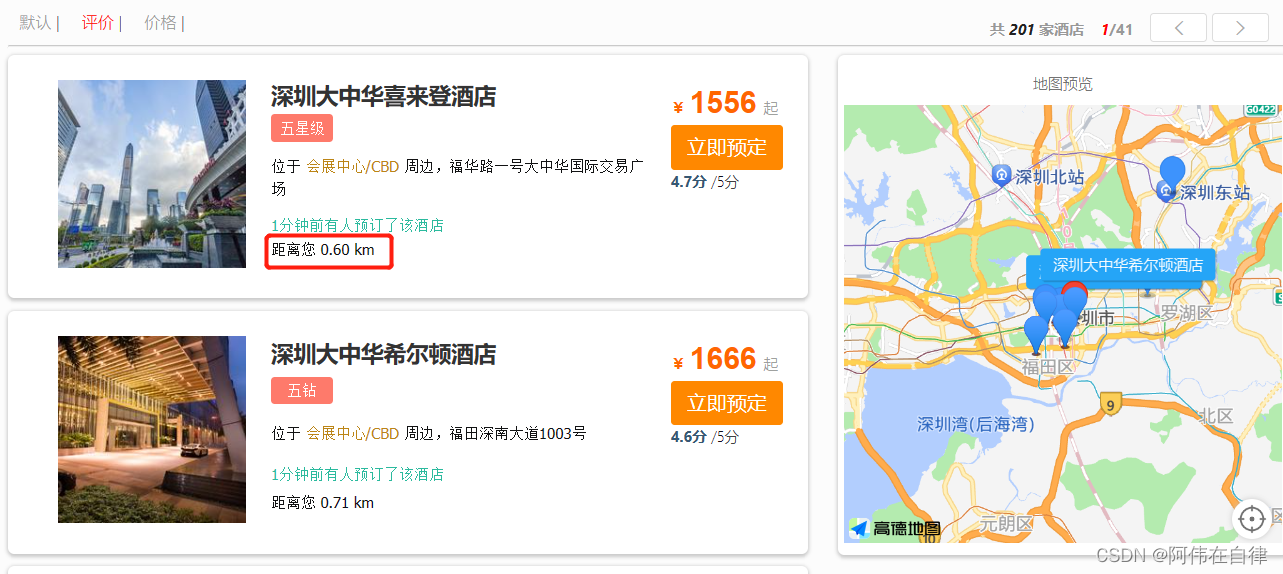Go to next page of hotel results
The image size is (1283, 574).
1240,28
